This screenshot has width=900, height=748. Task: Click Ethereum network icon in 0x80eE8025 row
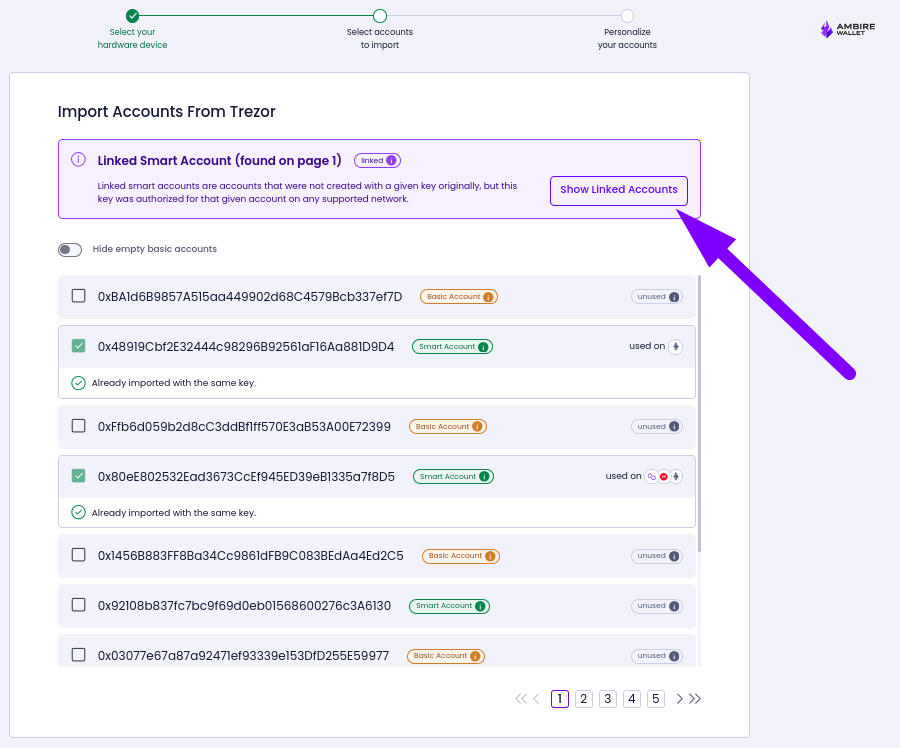coord(676,476)
